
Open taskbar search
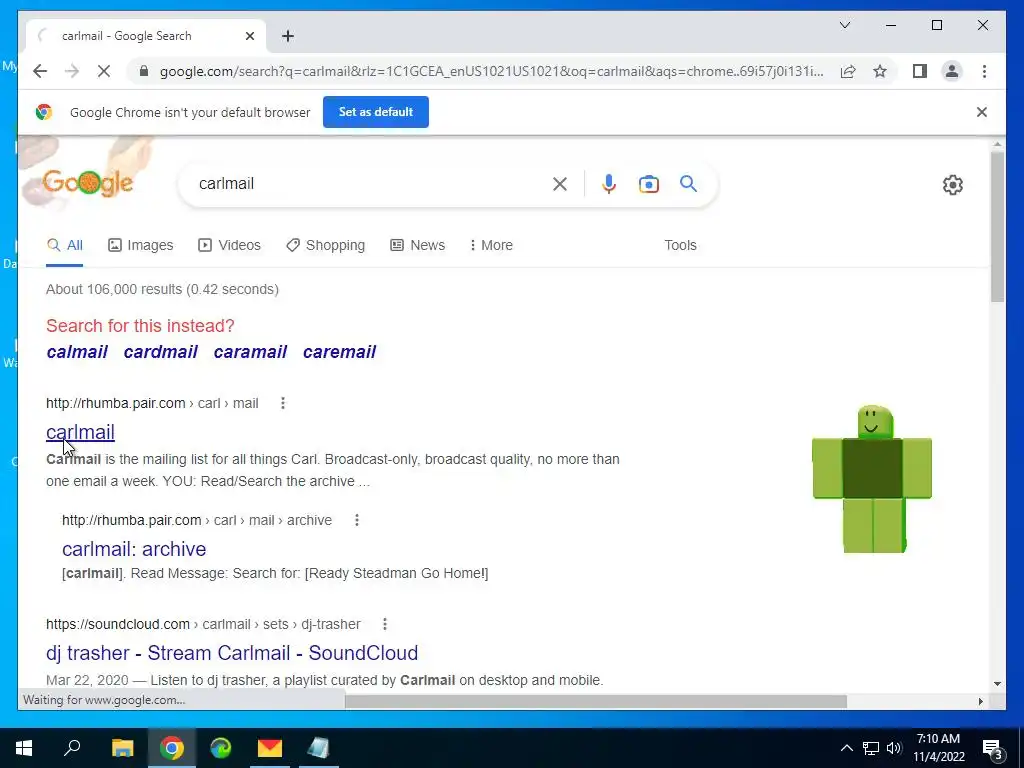72,748
